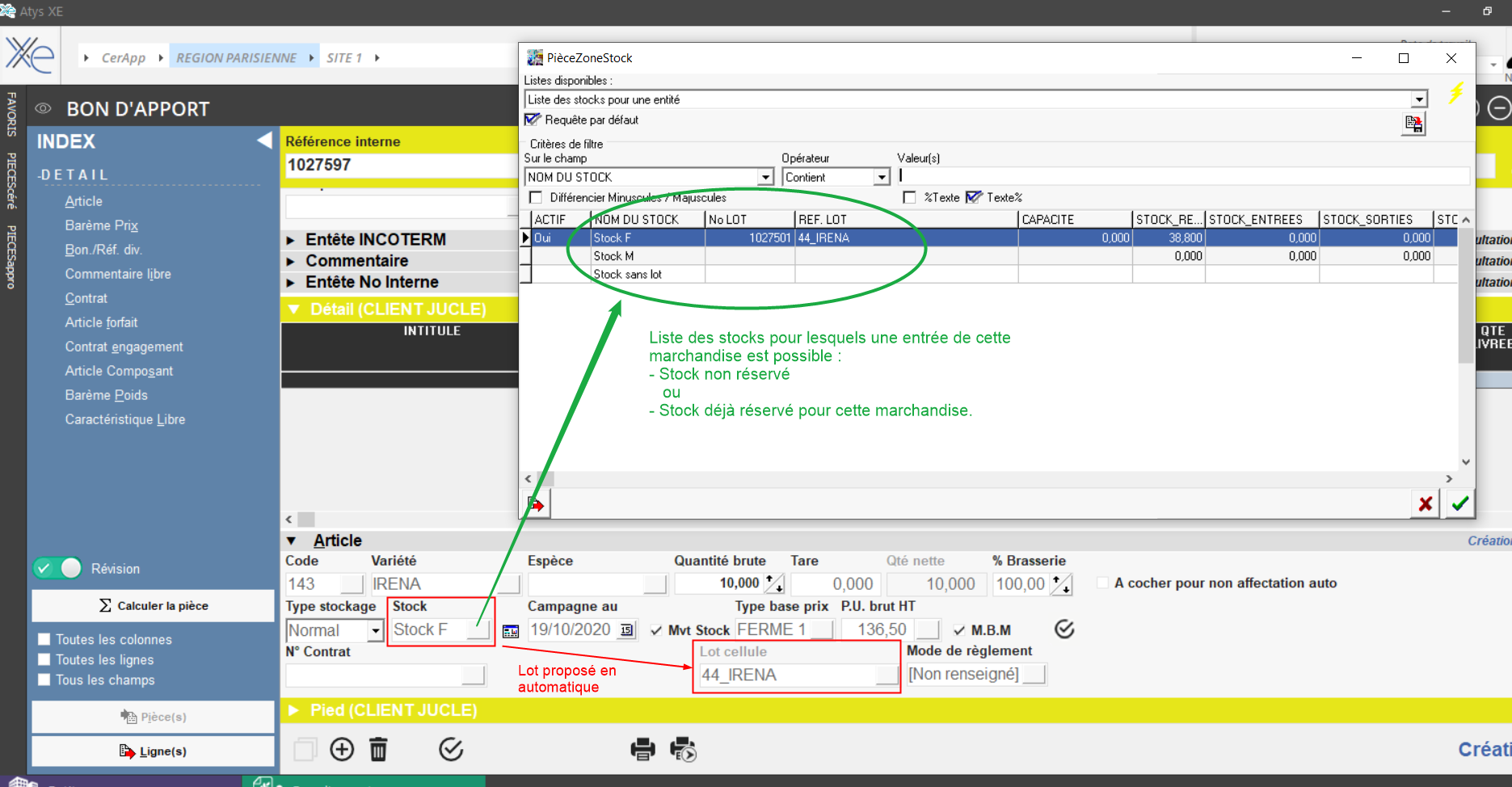The height and width of the screenshot is (787, 1512).
Task: Click the circled plus add icon
Action: 342,750
